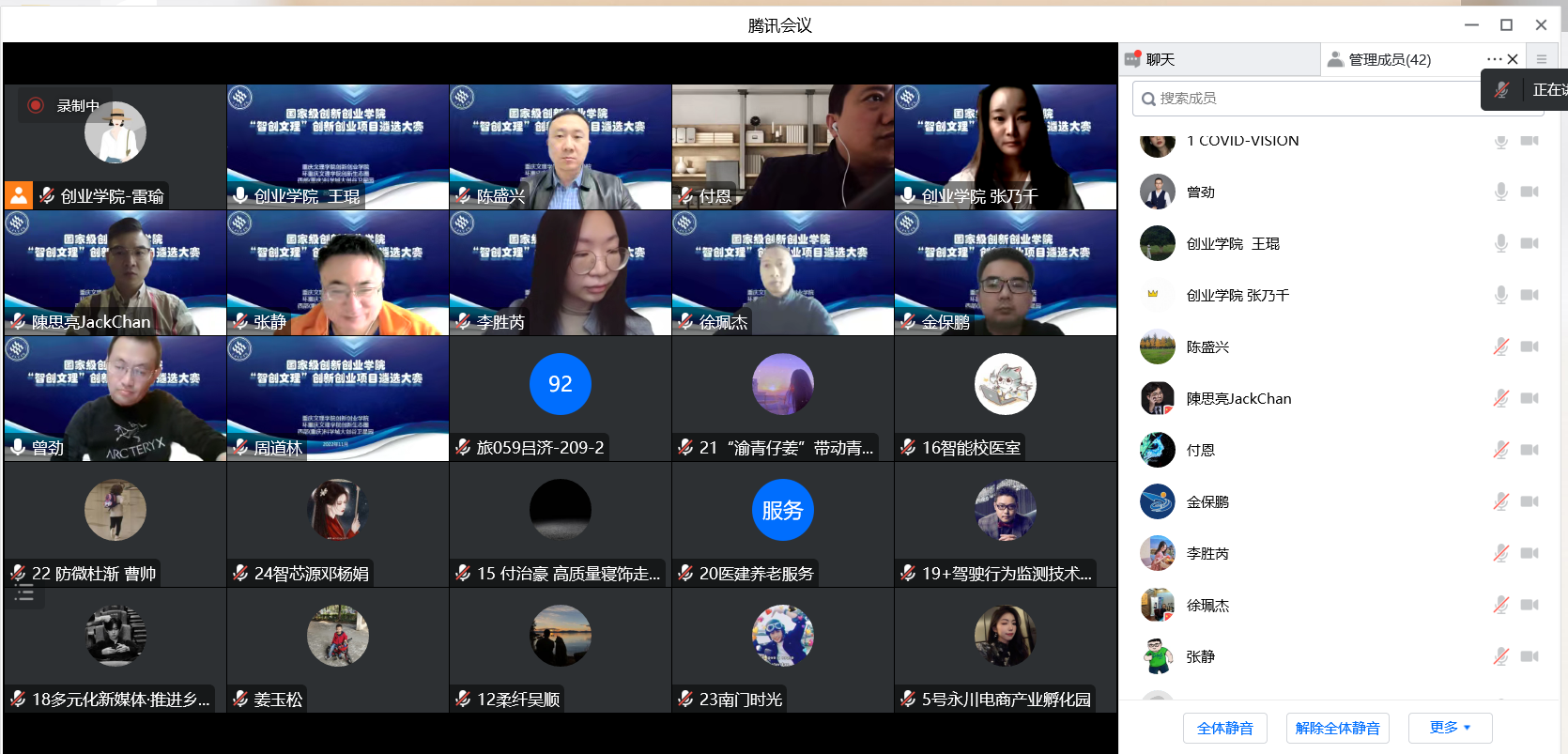Focus the 搜索成员 search field
This screenshot has width=1568, height=754.
point(1314,99)
